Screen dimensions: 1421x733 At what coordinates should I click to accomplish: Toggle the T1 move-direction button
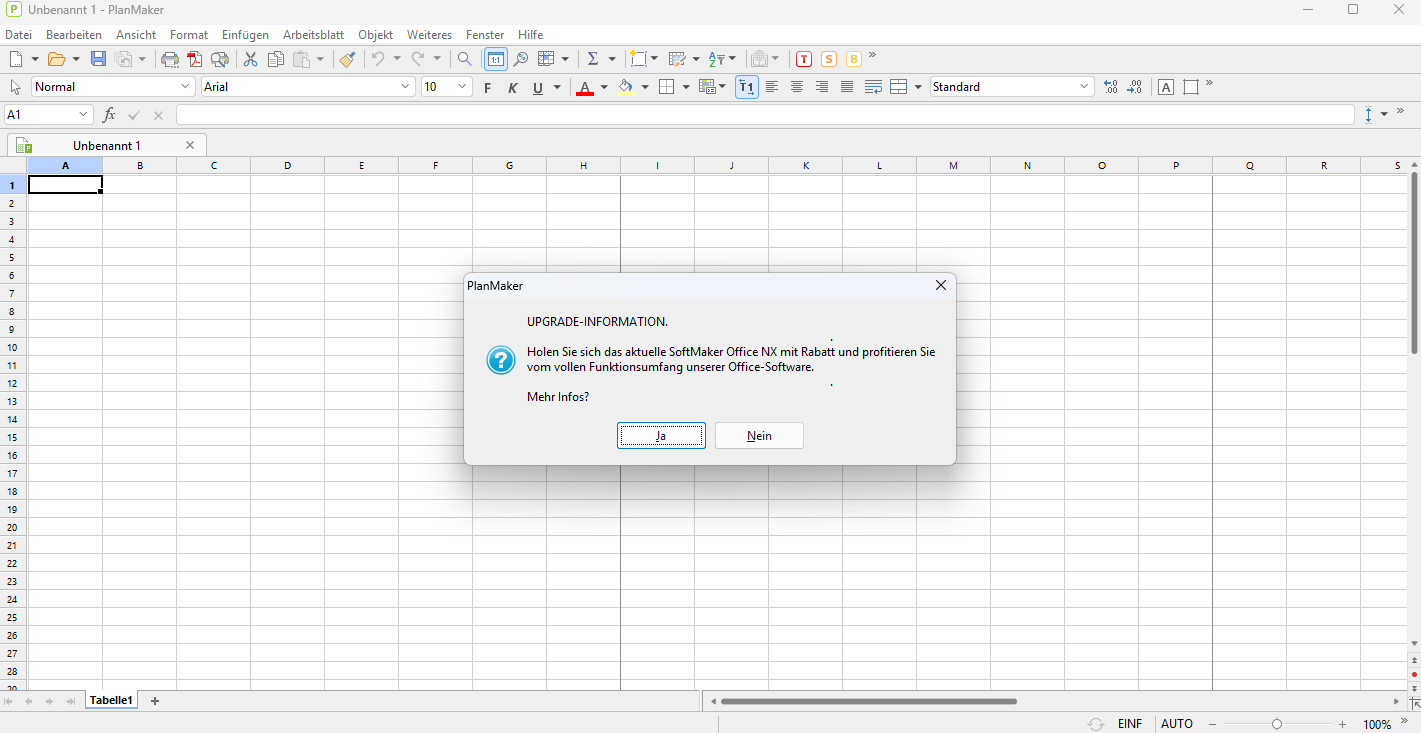pos(747,87)
